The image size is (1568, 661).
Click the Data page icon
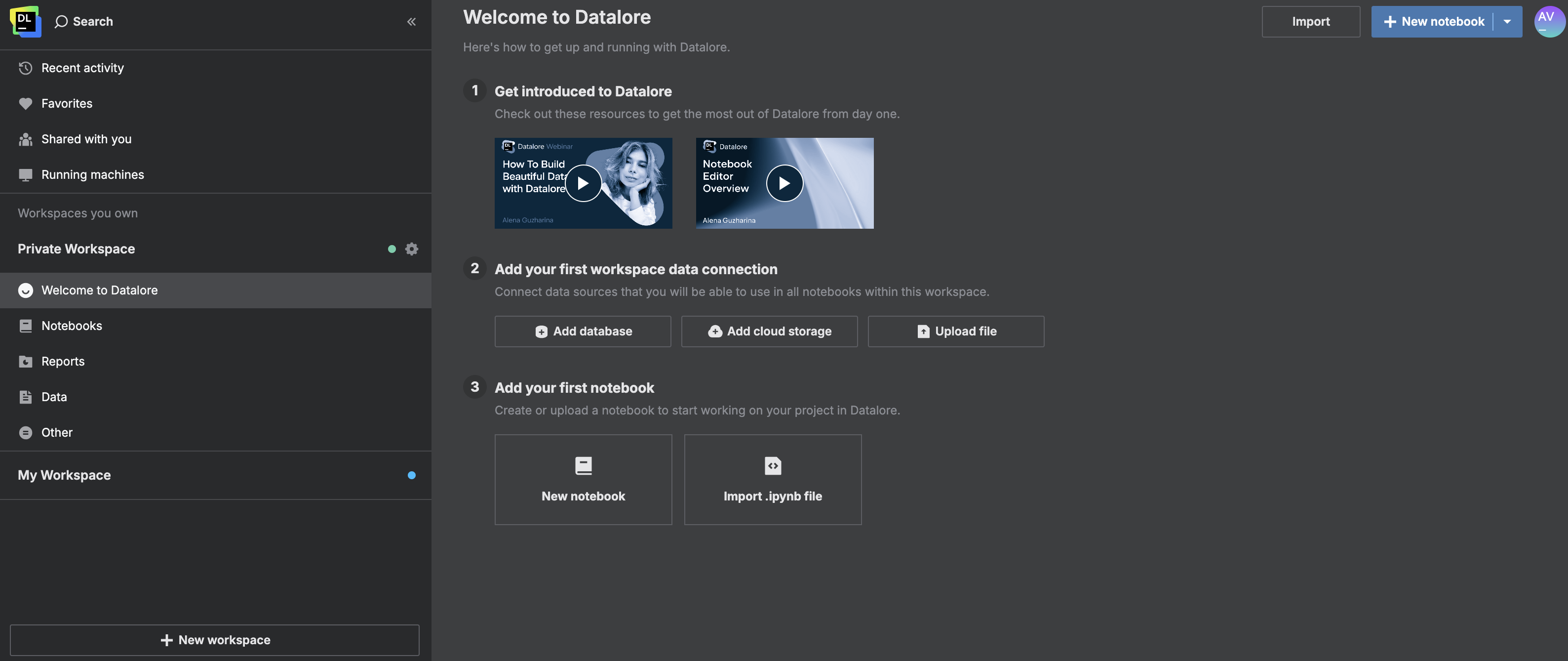(x=25, y=397)
